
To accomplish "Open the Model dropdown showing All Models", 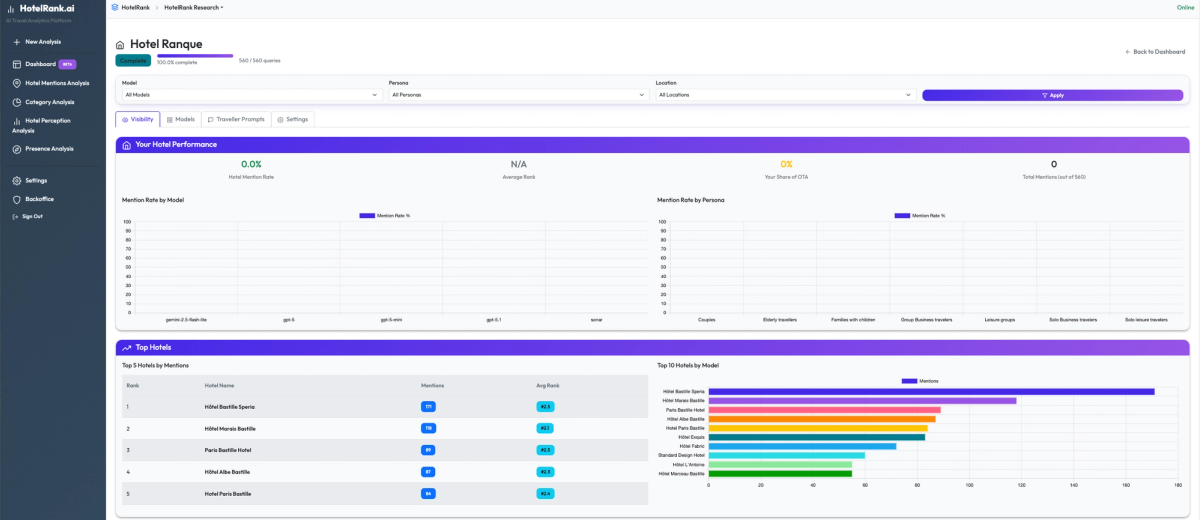I will (x=252, y=95).
